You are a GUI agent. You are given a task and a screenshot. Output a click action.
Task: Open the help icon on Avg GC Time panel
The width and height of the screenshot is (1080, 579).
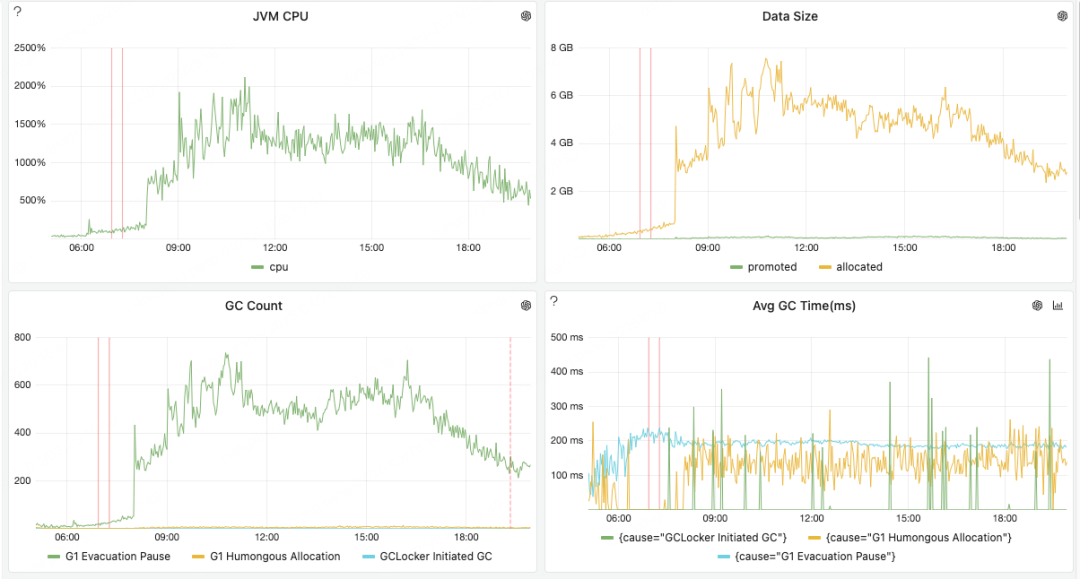[x=554, y=300]
